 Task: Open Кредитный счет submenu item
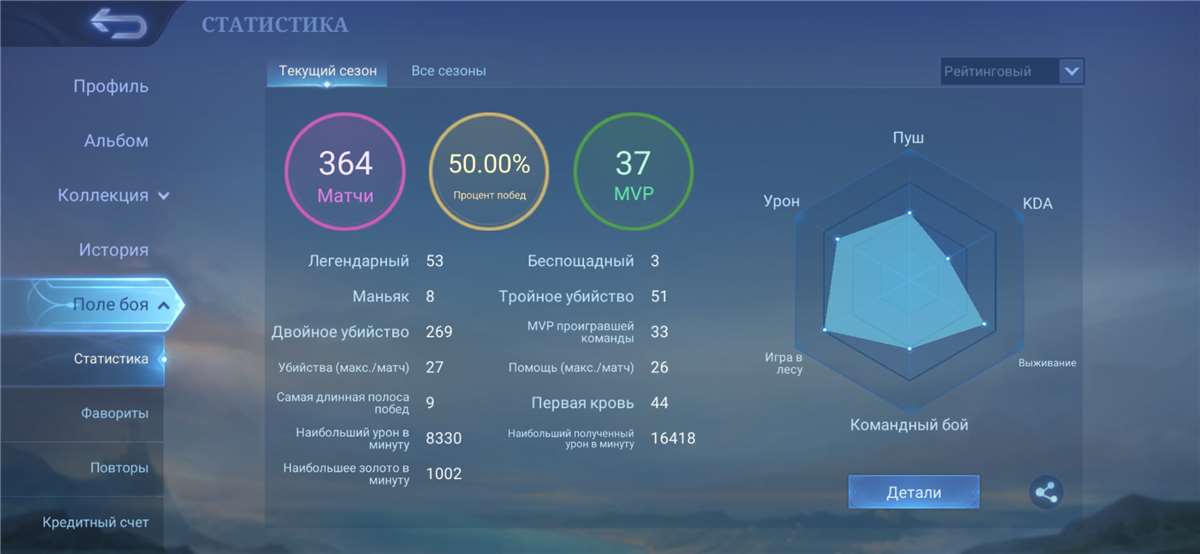pyautogui.click(x=95, y=522)
